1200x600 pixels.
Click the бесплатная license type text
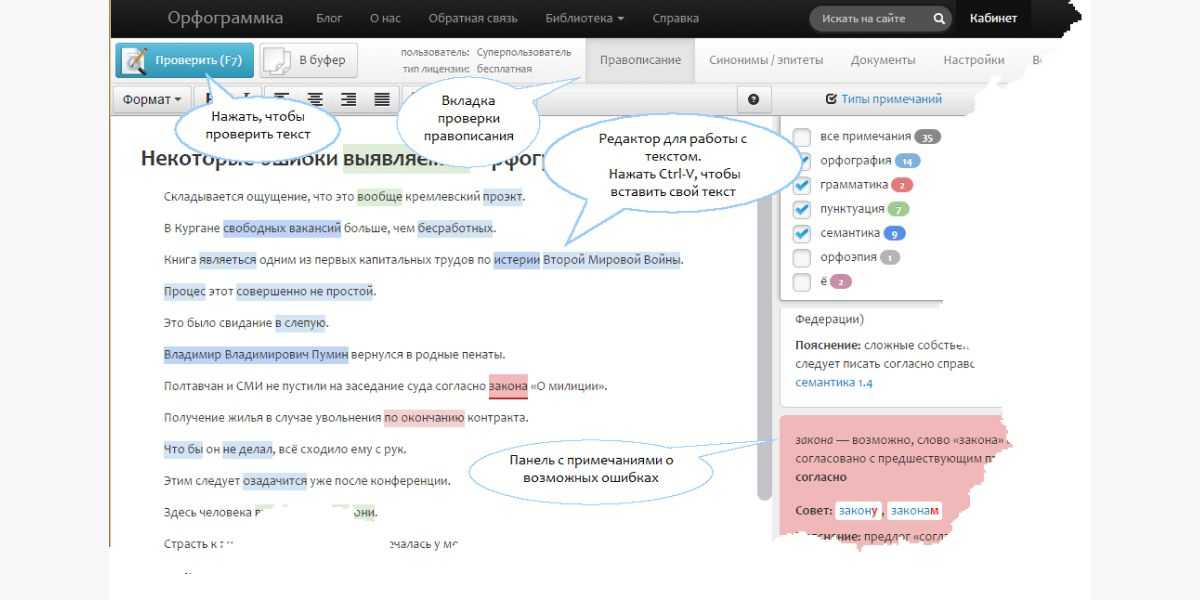tap(505, 69)
